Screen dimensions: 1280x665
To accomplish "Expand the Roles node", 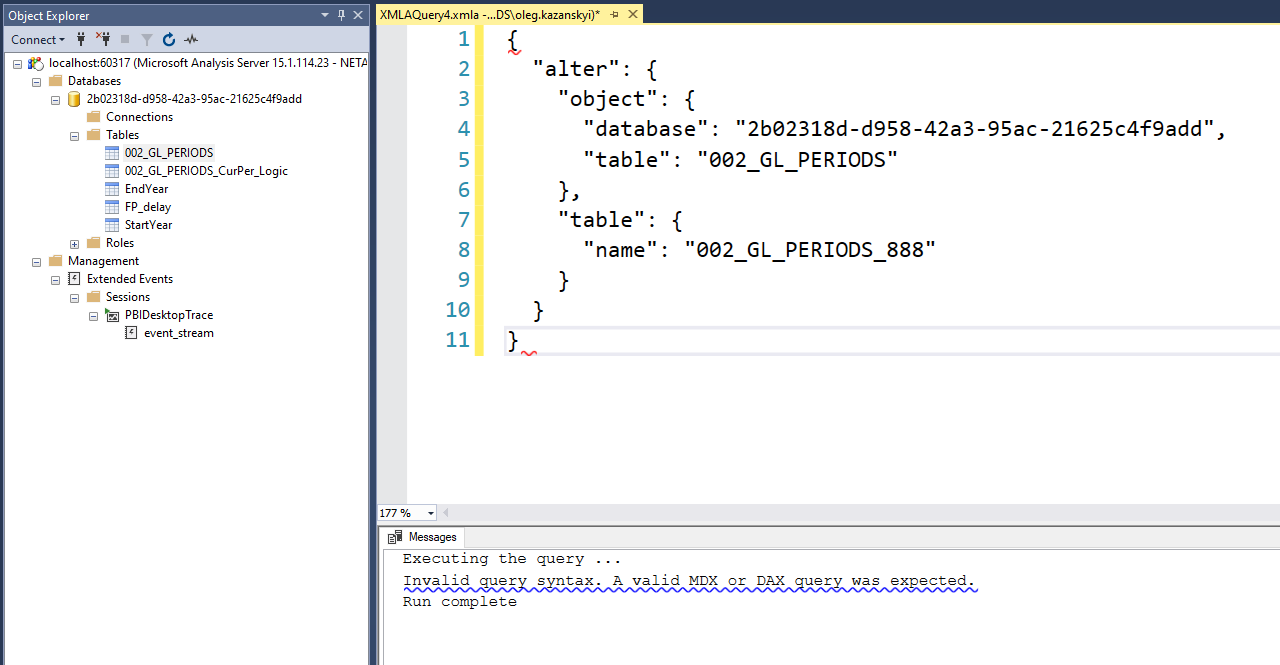I will tap(74, 242).
